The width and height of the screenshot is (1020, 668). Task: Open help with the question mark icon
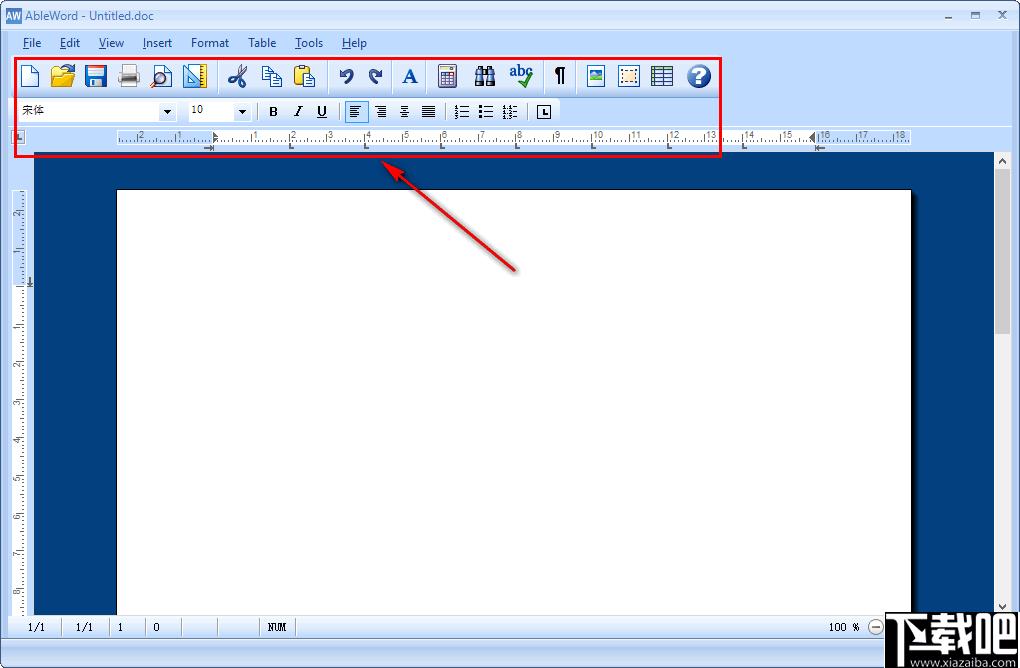click(699, 76)
